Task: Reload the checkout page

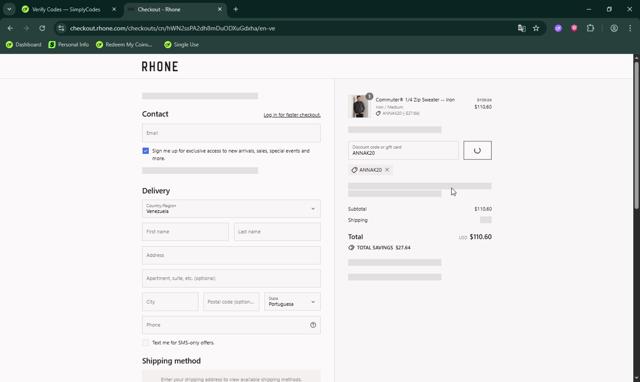Action: tap(42, 28)
